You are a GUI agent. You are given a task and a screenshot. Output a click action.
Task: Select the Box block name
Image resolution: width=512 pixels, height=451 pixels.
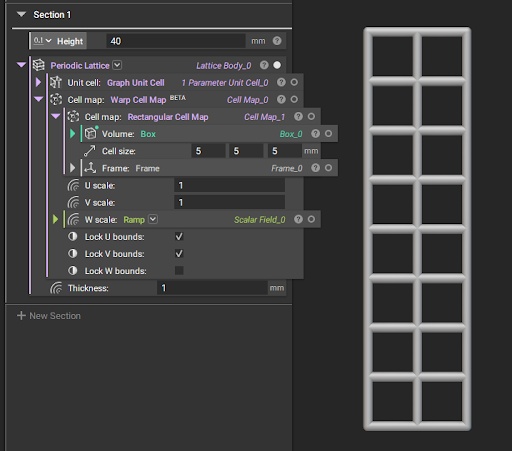pos(148,134)
